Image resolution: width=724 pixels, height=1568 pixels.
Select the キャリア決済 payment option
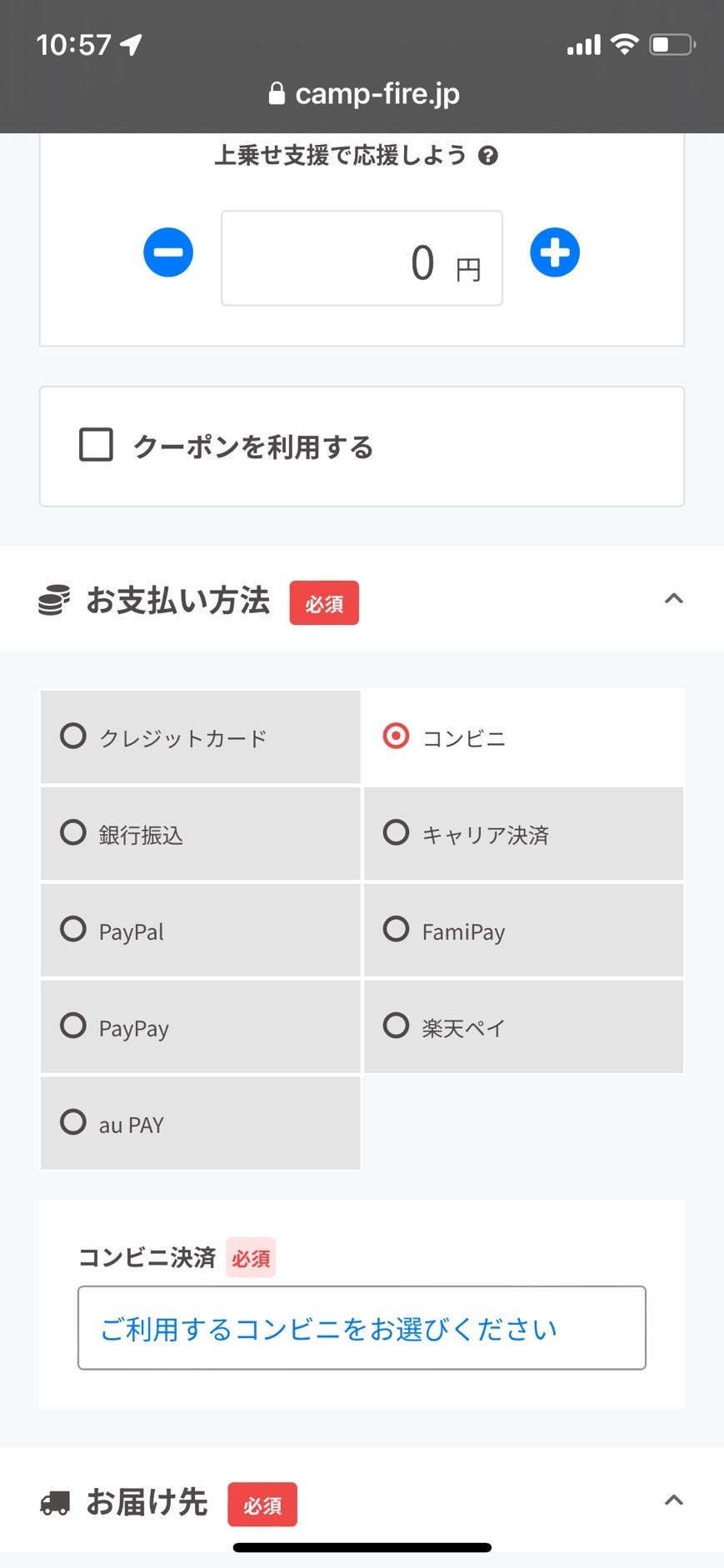(523, 833)
